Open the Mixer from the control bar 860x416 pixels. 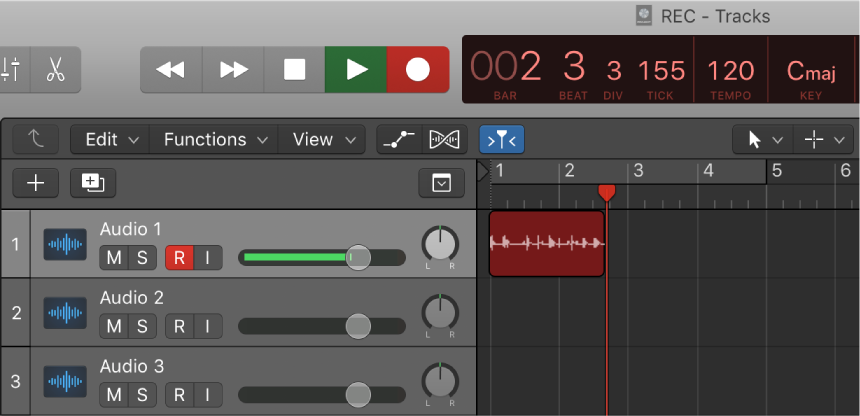click(14, 70)
